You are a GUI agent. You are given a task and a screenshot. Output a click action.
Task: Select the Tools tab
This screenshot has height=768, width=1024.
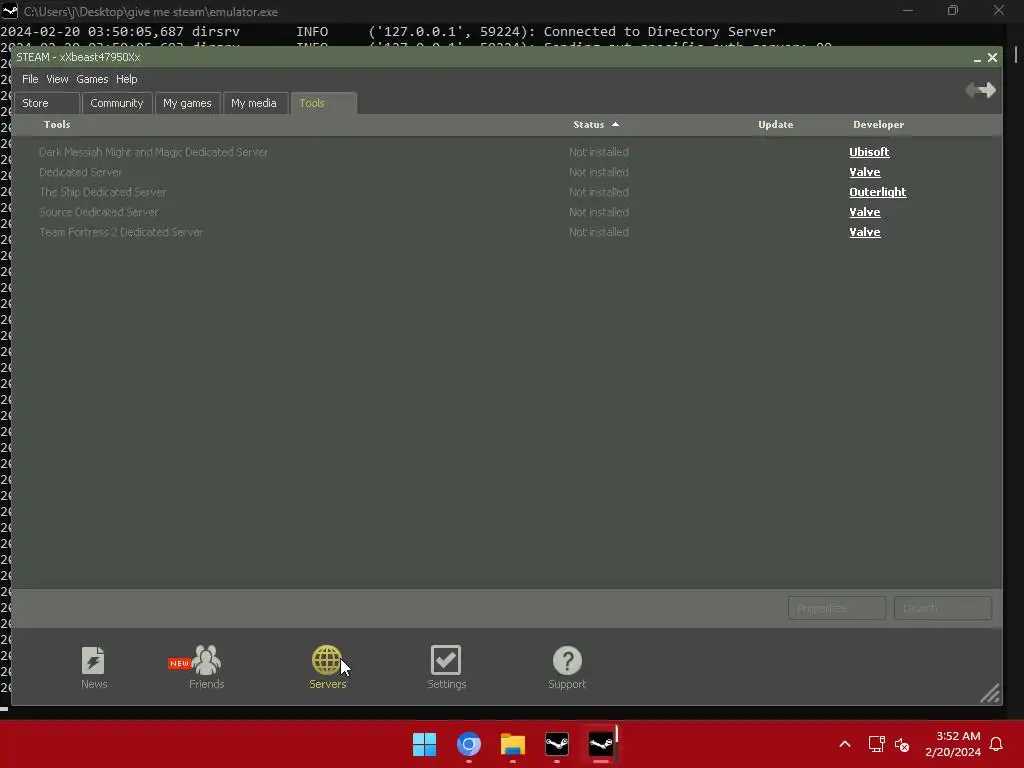[323, 103]
